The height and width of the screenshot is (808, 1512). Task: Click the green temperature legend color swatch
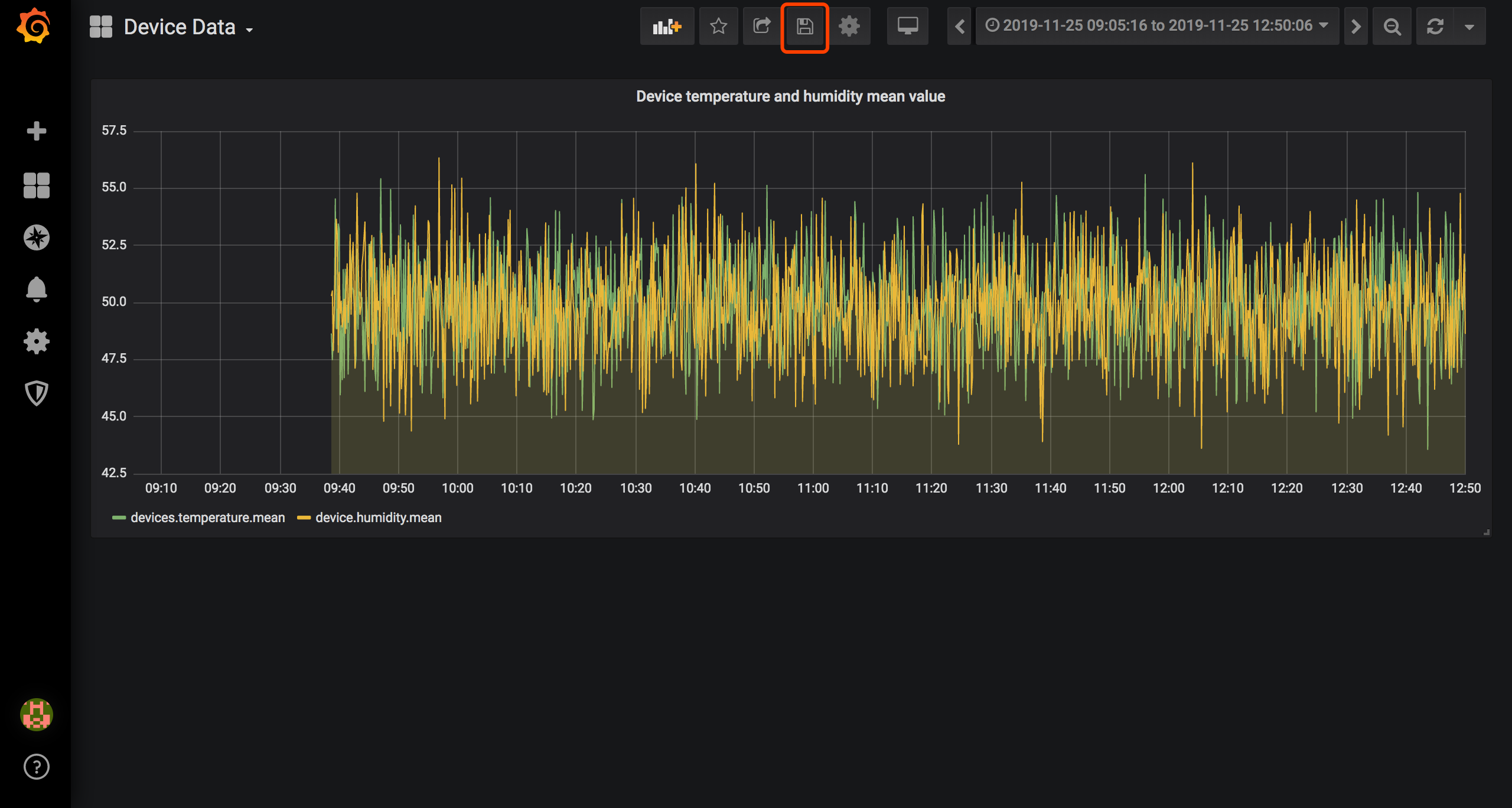coord(119,518)
